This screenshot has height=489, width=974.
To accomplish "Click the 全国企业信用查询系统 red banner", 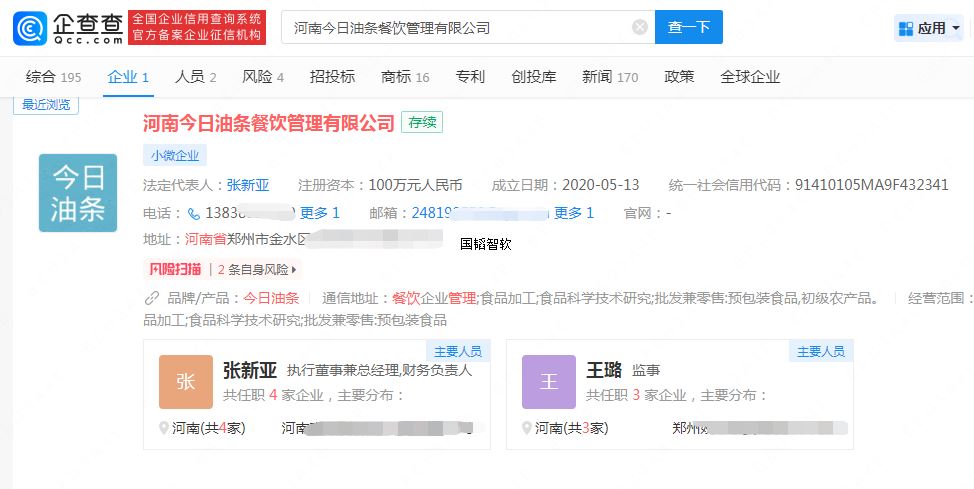I will tap(197, 27).
